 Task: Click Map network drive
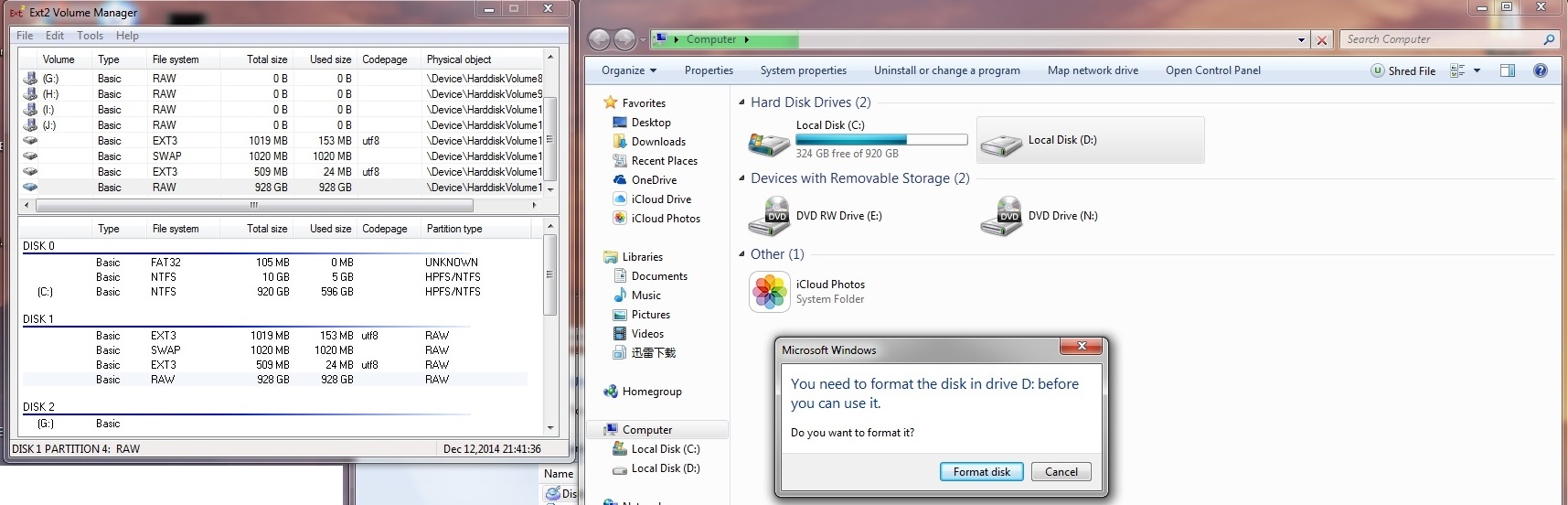pos(1093,70)
